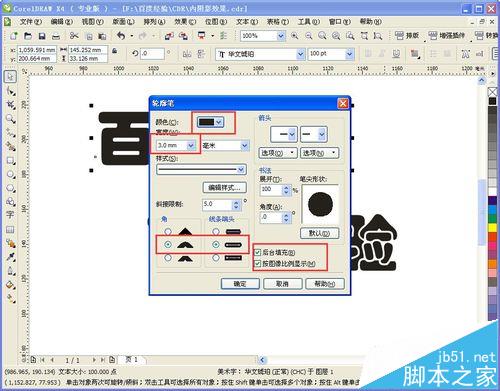This screenshot has width=500, height=391.
Task: Click the Save icon in the toolbar
Action: click(42, 36)
